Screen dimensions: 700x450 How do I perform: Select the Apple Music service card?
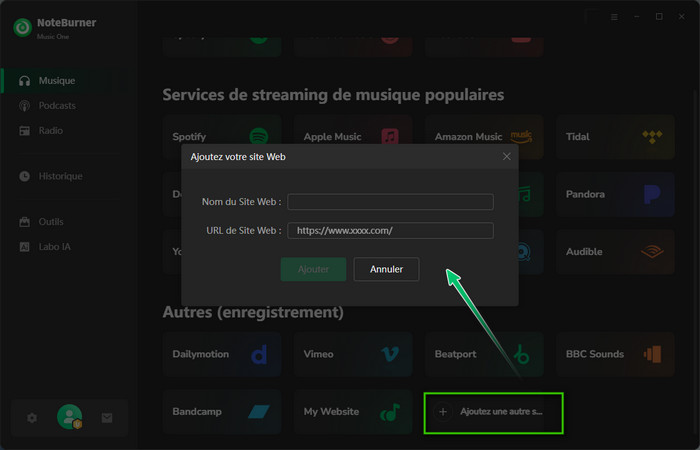pos(353,137)
